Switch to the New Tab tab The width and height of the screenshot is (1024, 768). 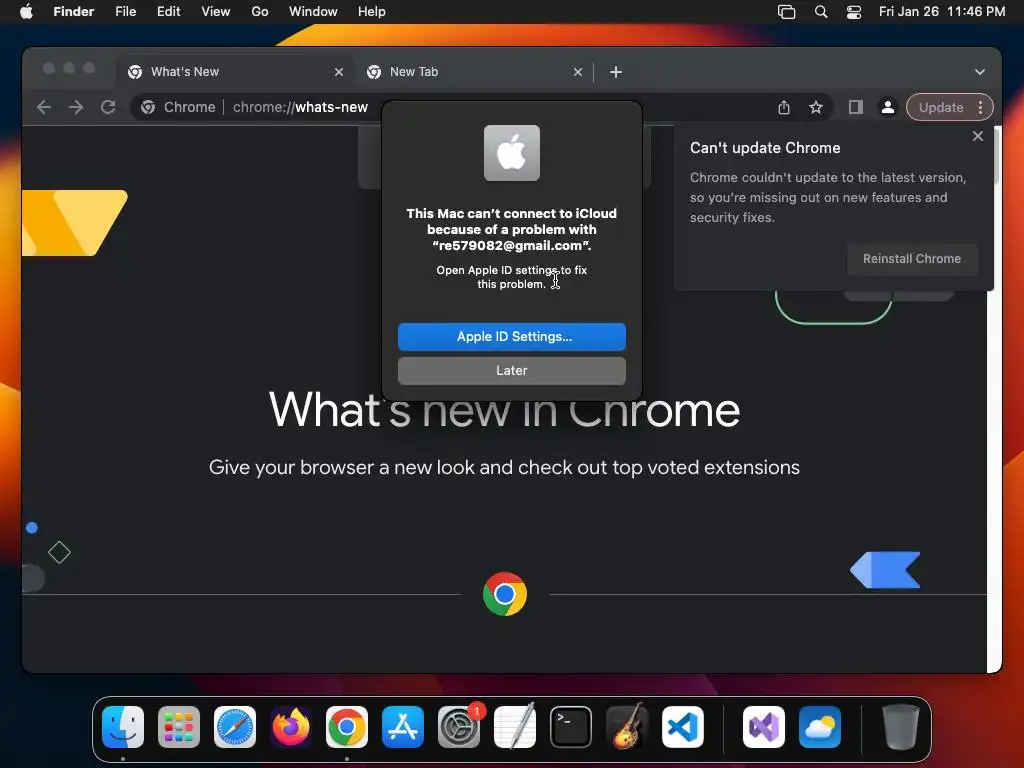pyautogui.click(x=475, y=72)
